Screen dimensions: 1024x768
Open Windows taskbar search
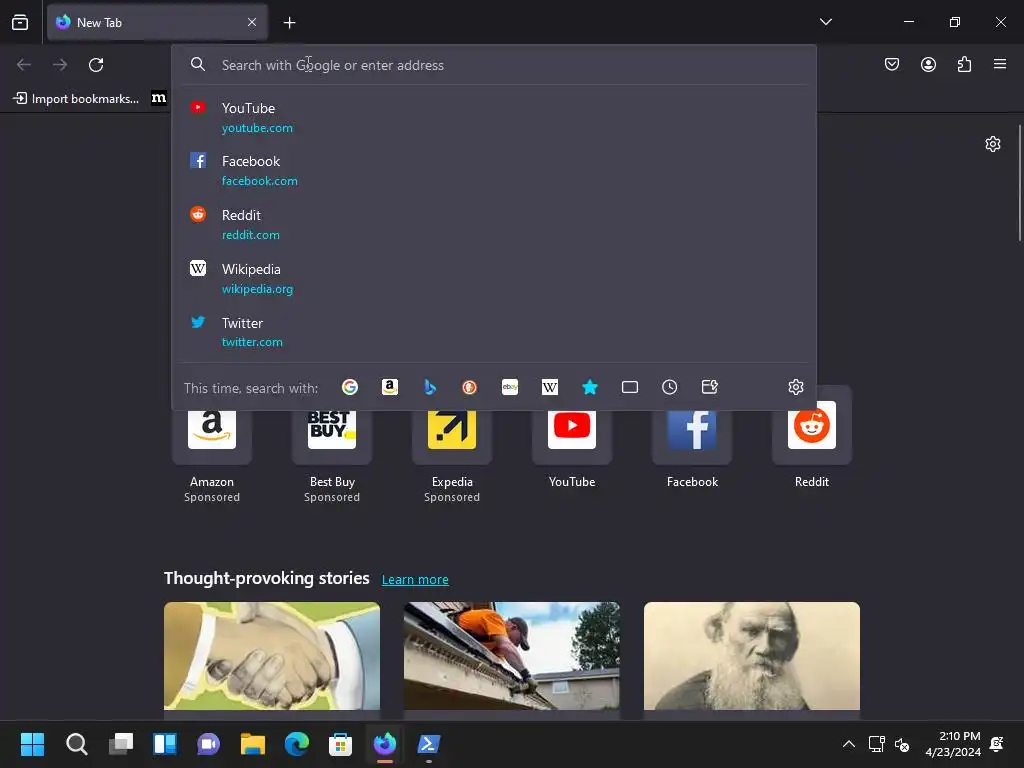pos(76,744)
